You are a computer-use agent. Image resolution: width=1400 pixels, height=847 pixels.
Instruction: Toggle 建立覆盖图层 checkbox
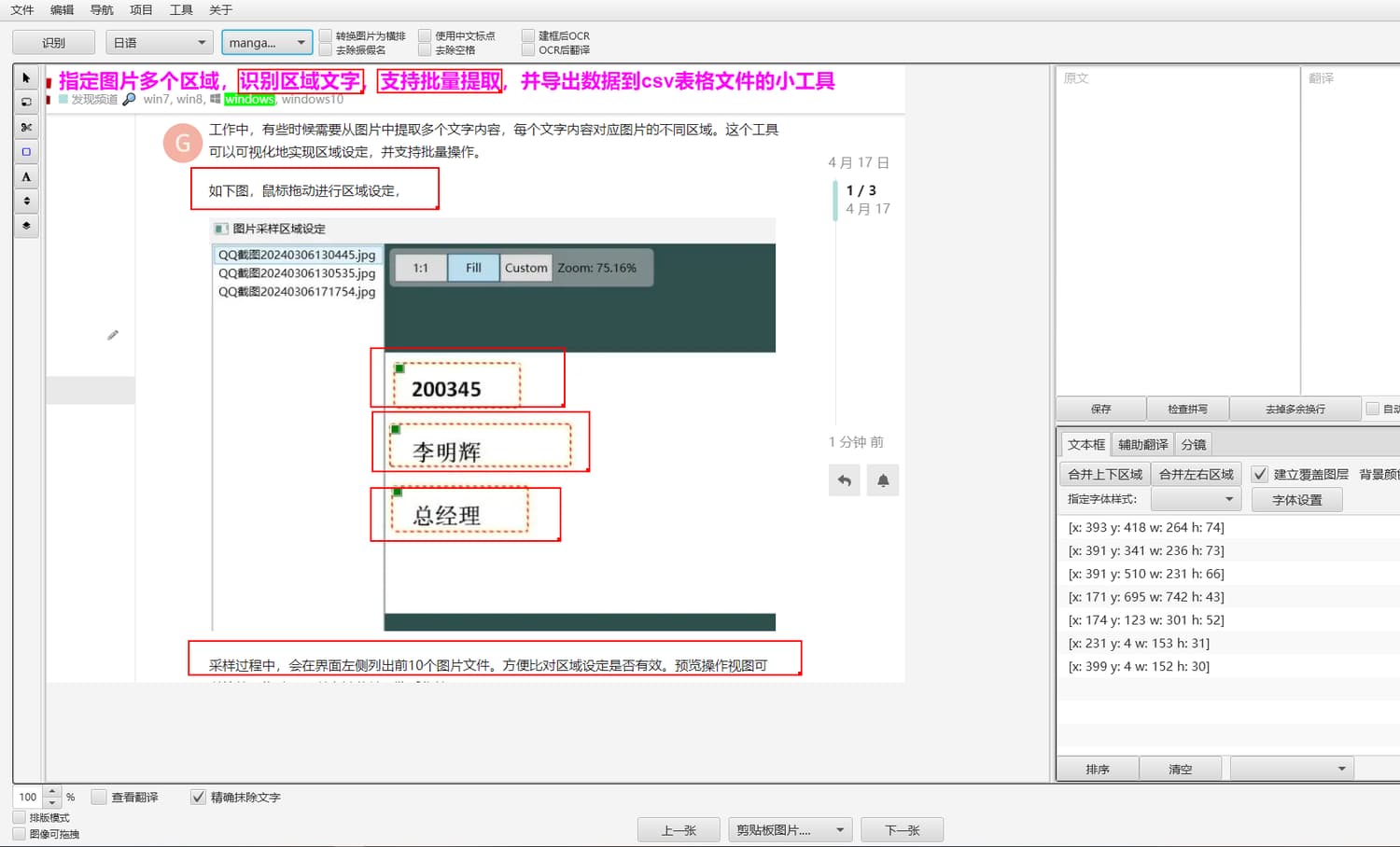click(x=1260, y=474)
